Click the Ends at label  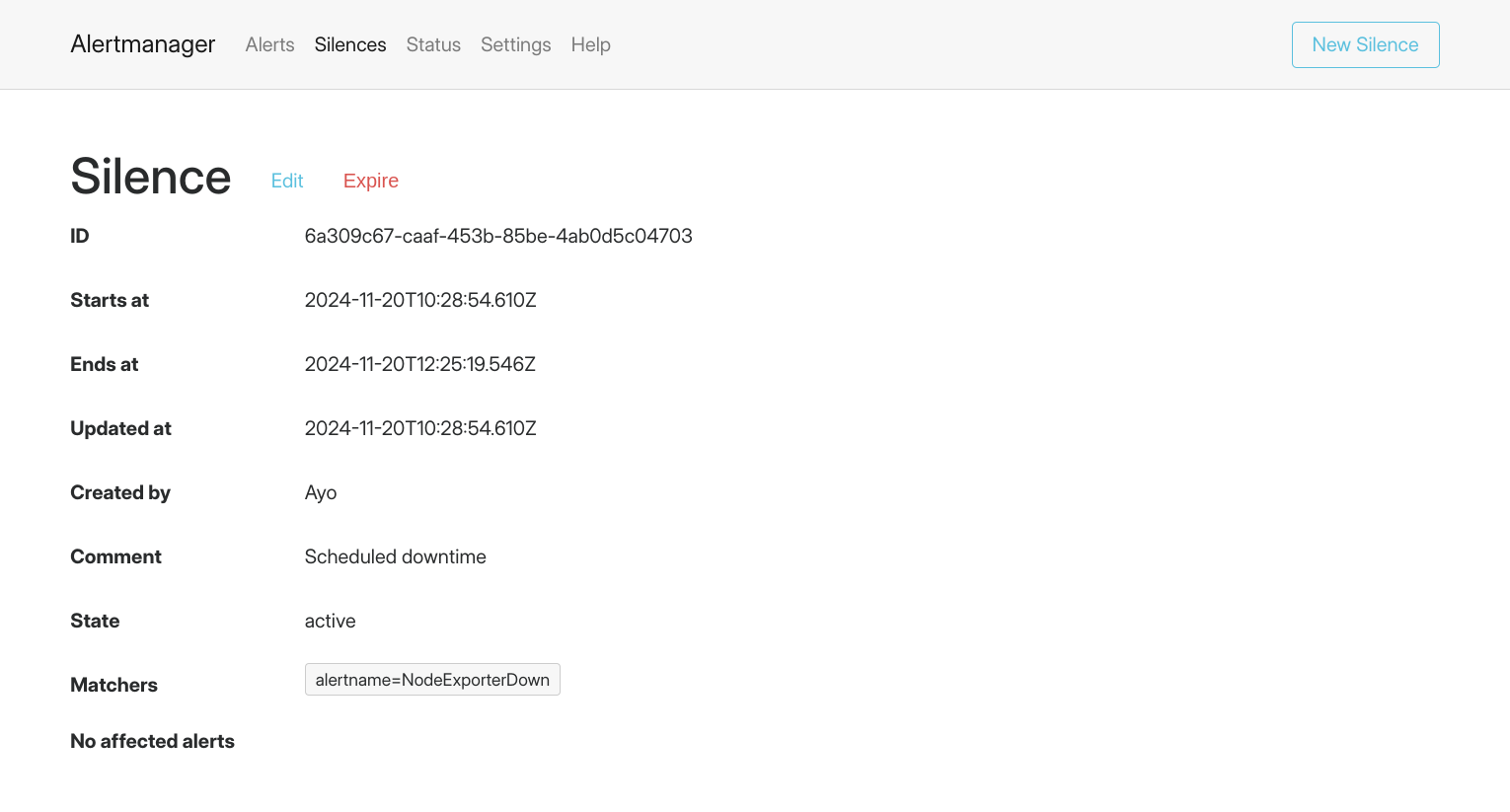click(105, 364)
